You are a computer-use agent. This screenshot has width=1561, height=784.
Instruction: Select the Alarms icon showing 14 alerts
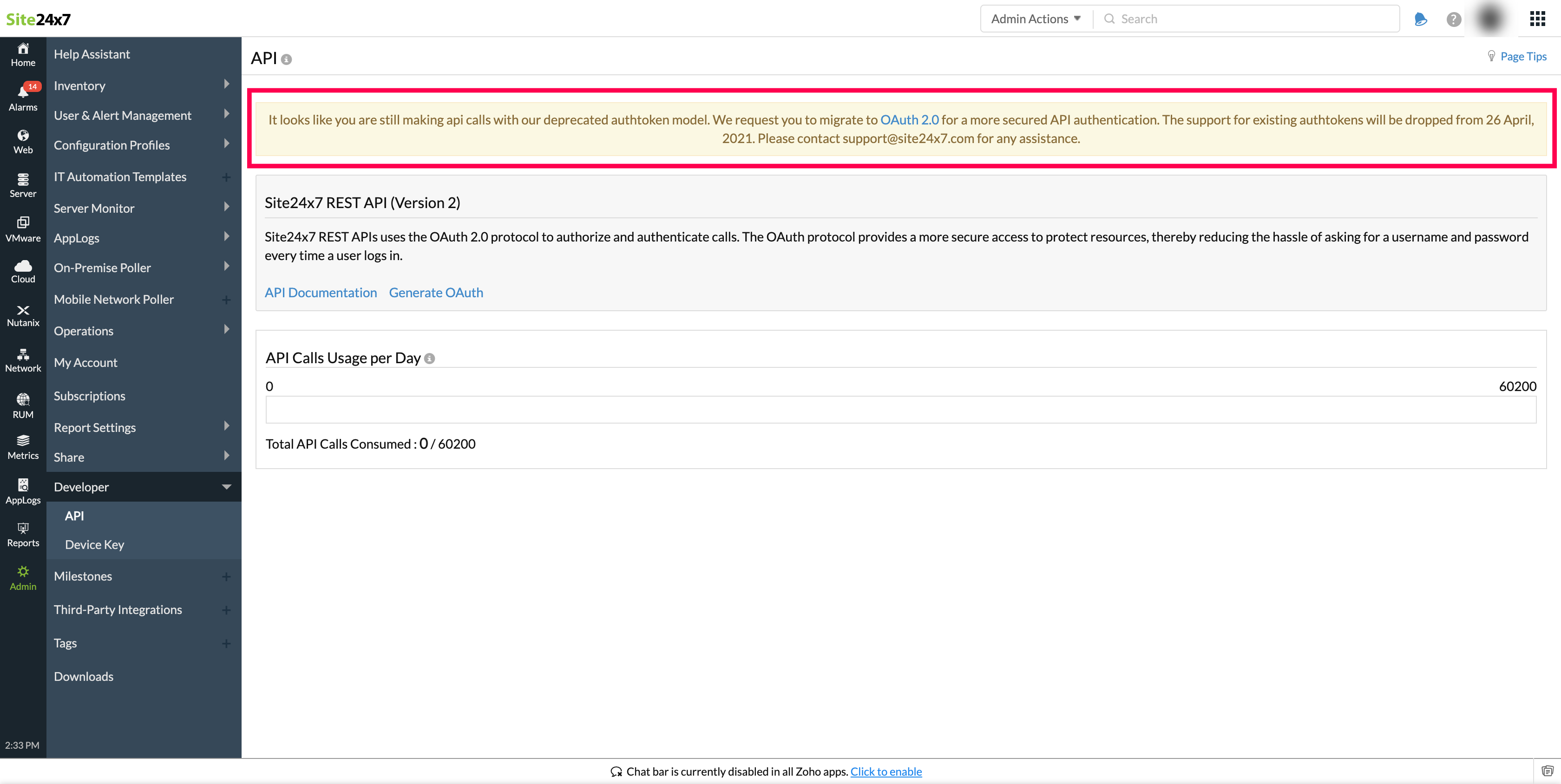(22, 96)
